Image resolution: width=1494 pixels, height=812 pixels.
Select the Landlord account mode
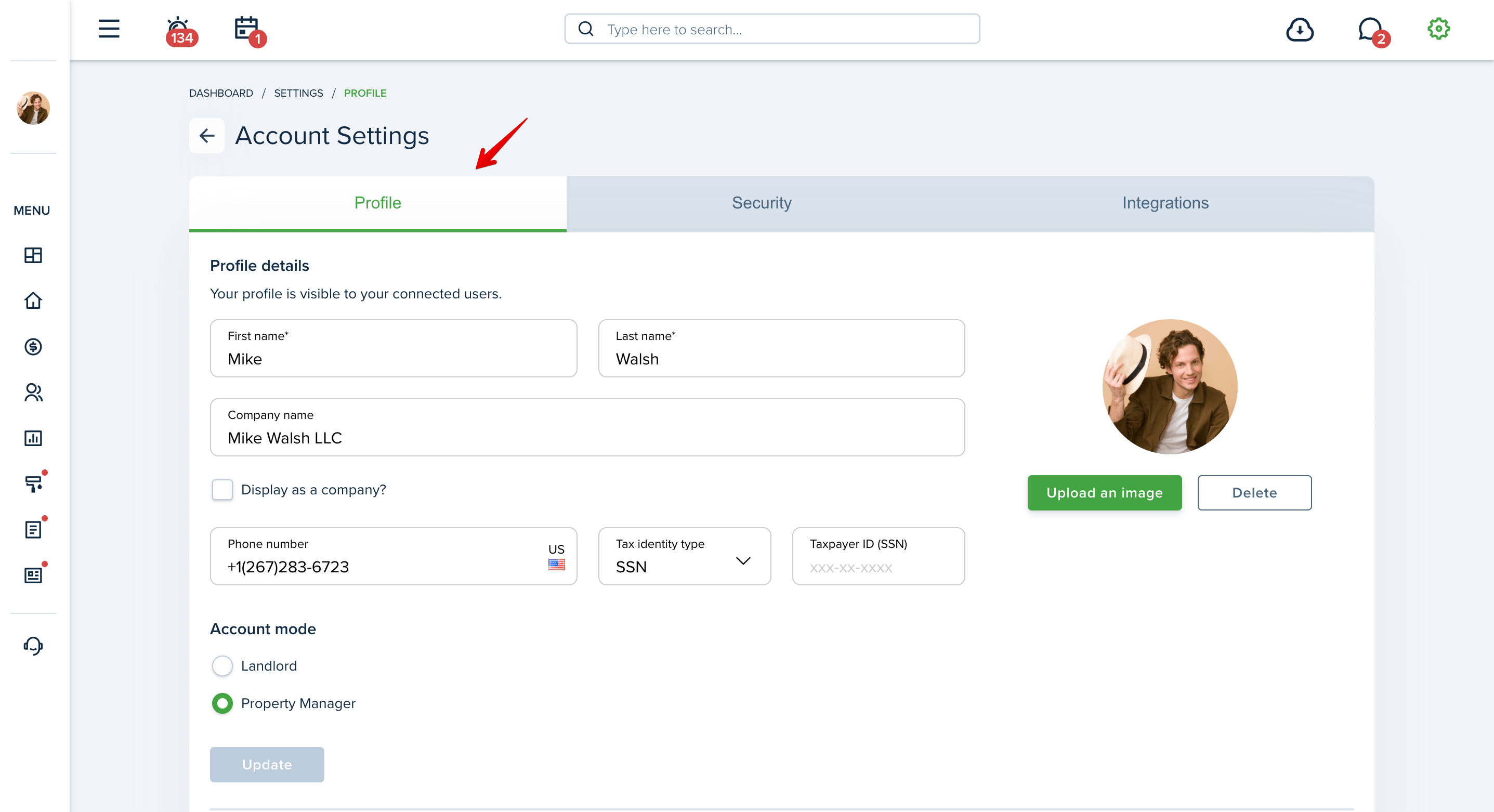point(222,666)
